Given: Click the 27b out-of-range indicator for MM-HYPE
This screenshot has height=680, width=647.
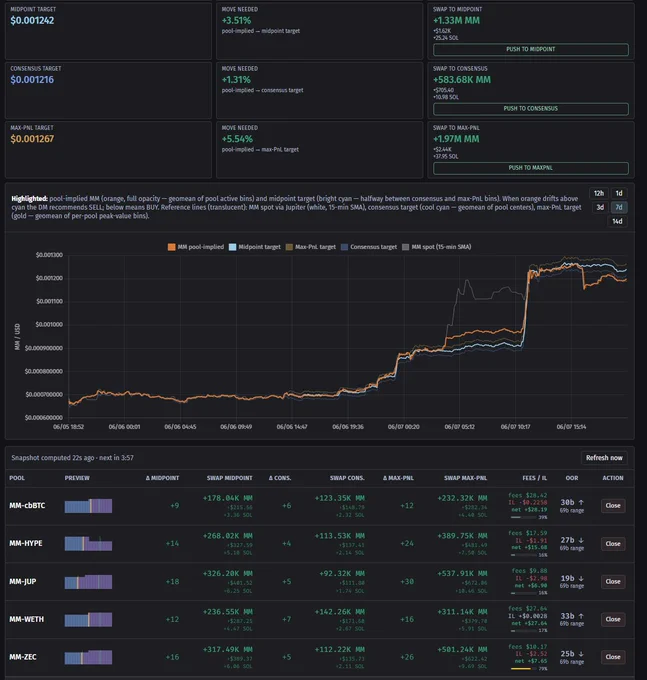Looking at the screenshot, I should (x=572, y=540).
